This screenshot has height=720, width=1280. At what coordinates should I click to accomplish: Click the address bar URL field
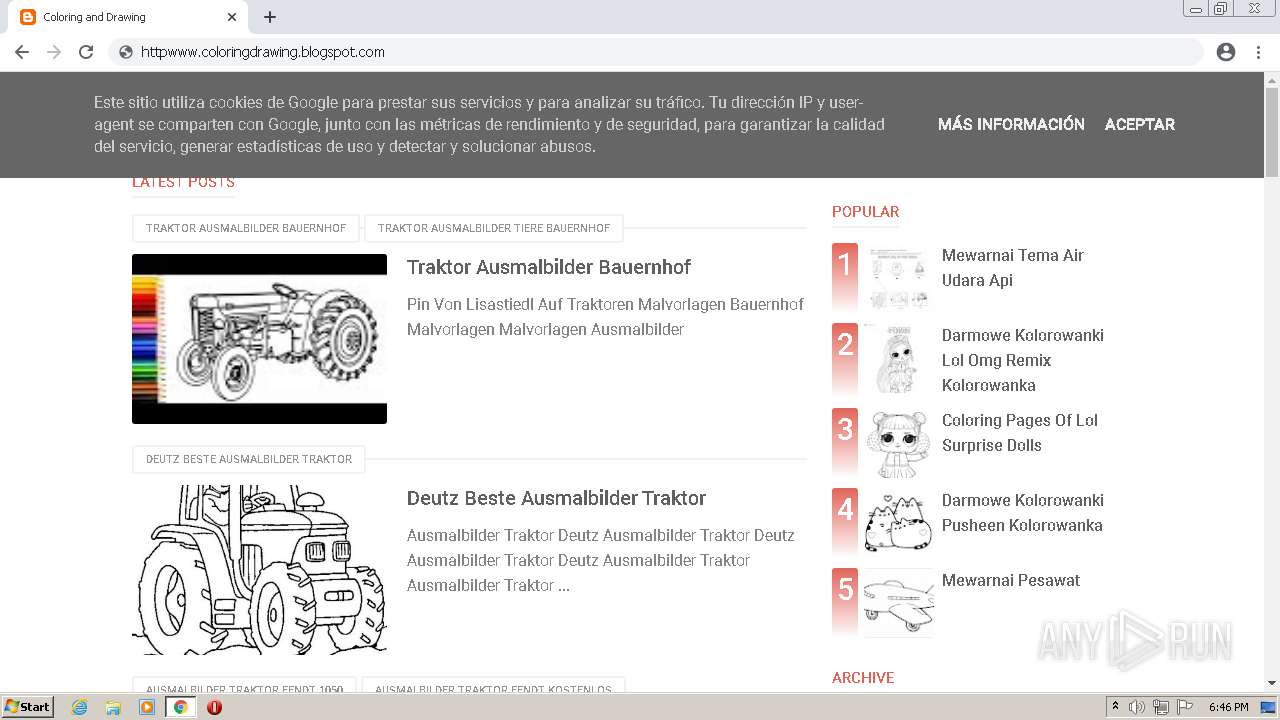(655, 52)
